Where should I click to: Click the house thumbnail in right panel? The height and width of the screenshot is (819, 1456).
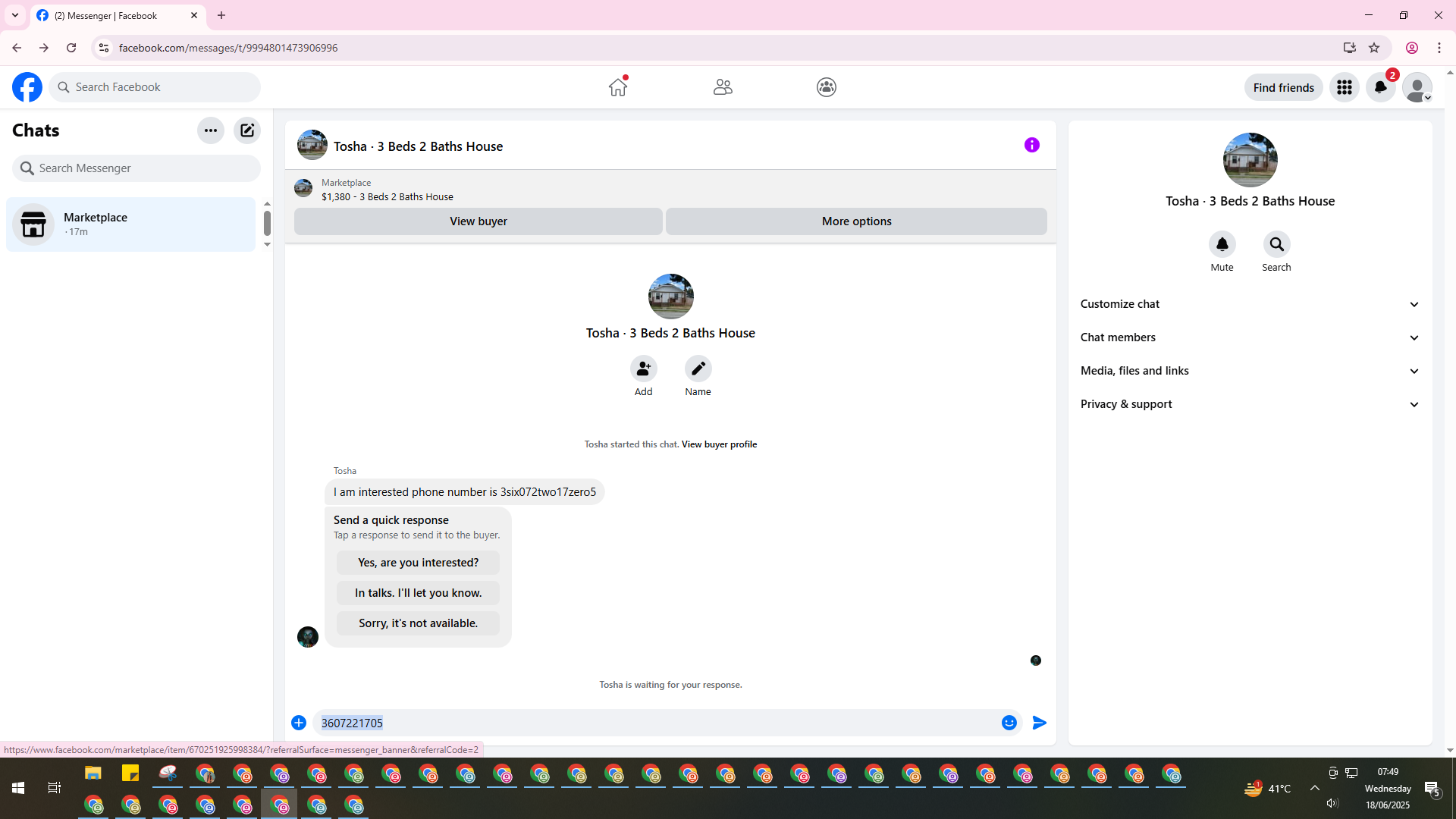[x=1250, y=160]
